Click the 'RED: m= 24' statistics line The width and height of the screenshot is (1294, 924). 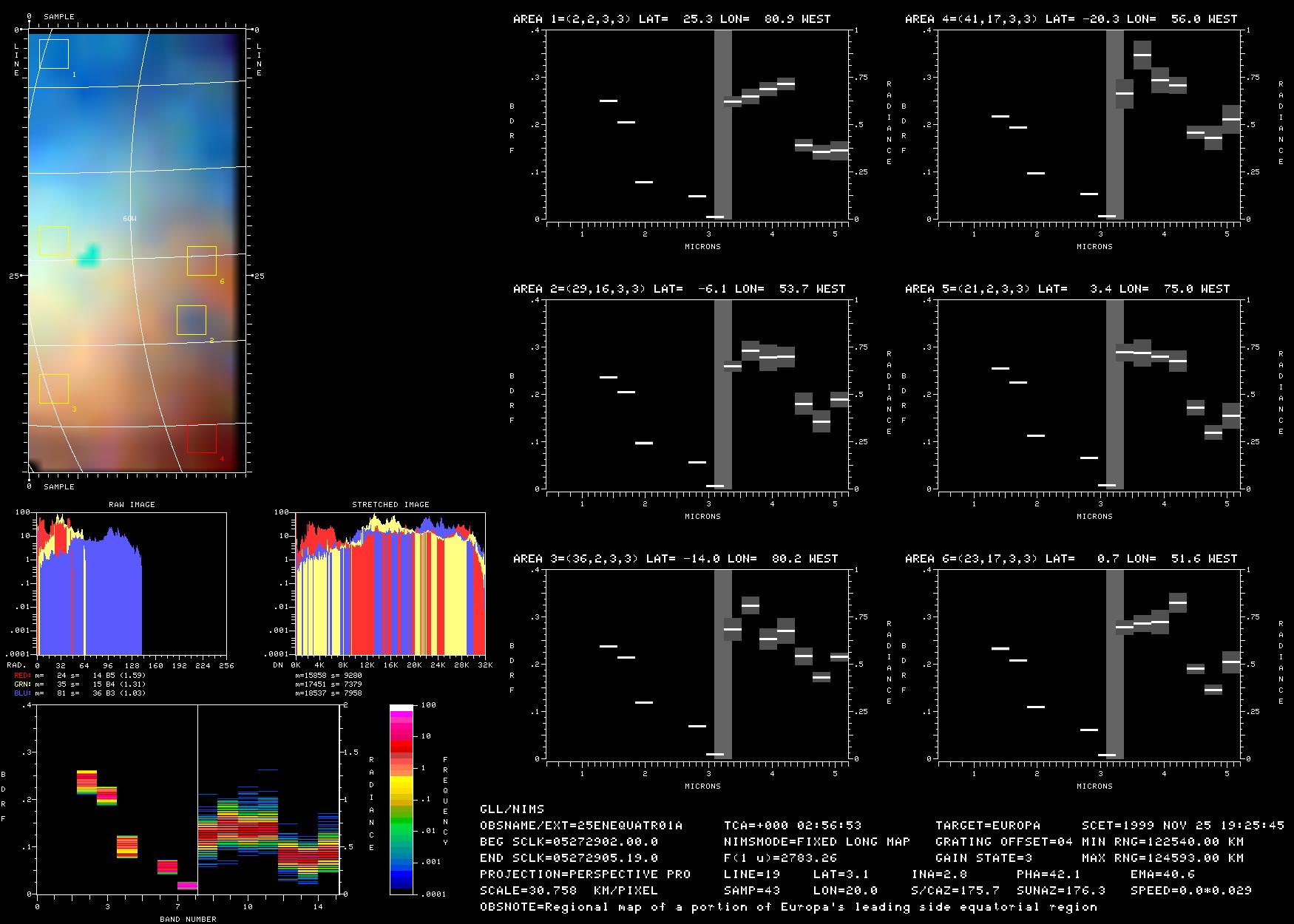(80, 676)
